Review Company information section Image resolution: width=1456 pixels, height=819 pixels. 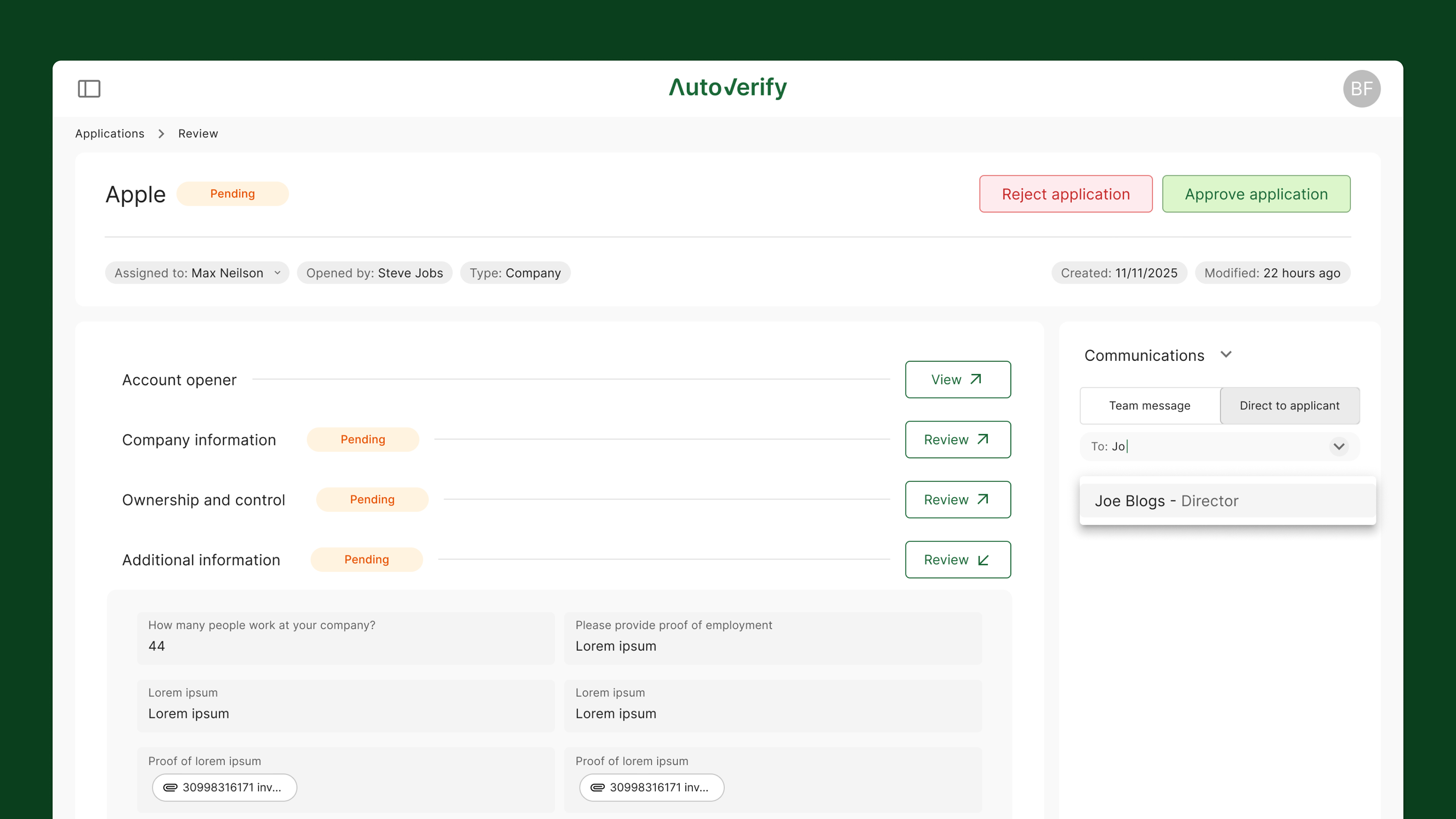point(957,439)
